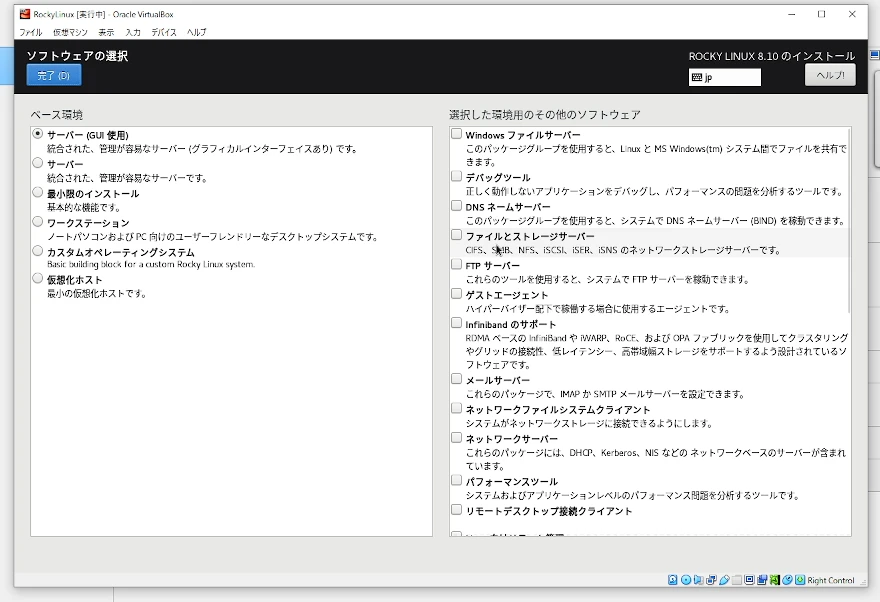Image resolution: width=880 pixels, height=602 pixels.
Task: Select カスタムオペレーティングシステム radio option
Action: [38, 251]
